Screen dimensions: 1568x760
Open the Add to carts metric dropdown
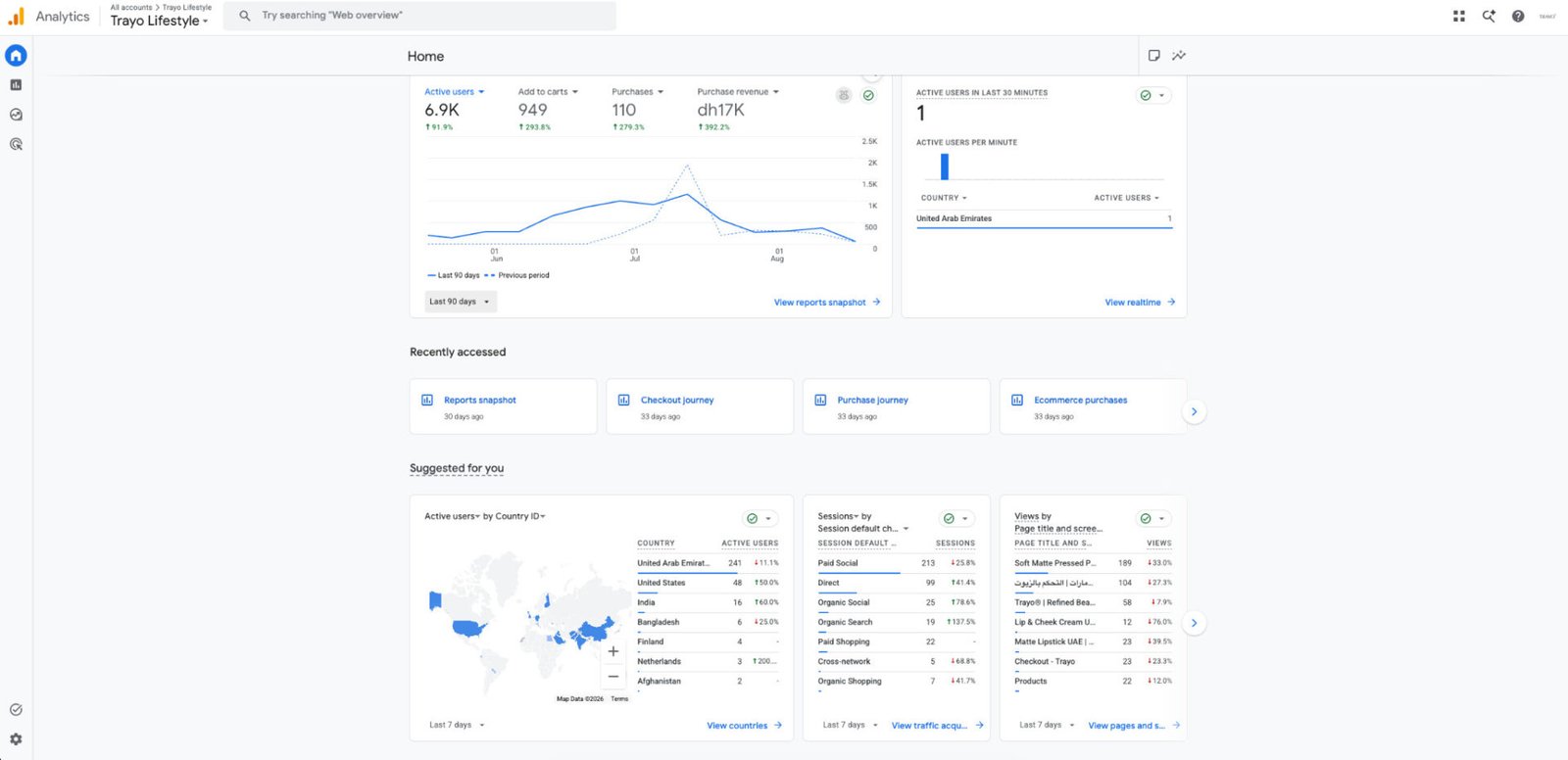pos(549,92)
